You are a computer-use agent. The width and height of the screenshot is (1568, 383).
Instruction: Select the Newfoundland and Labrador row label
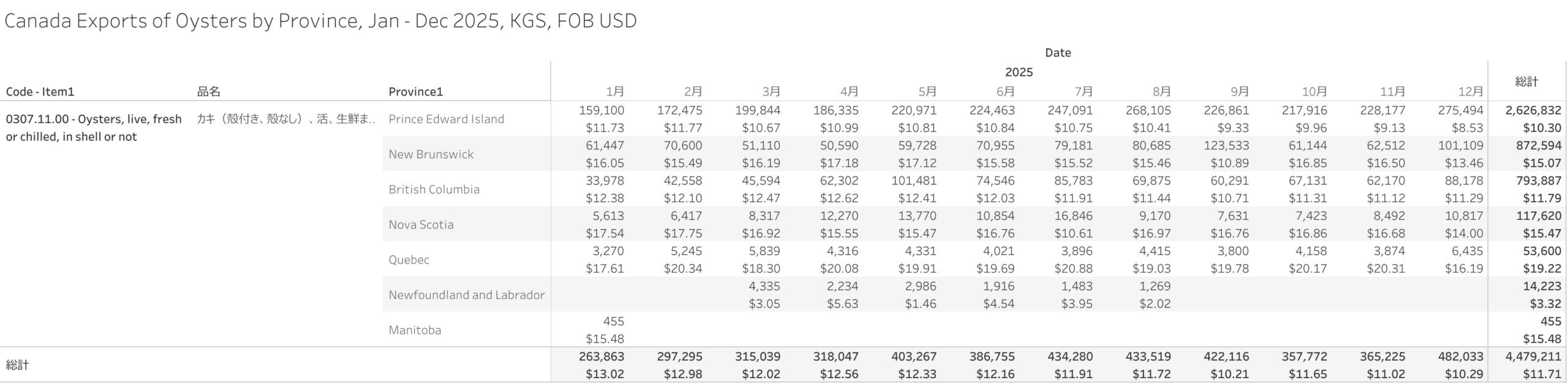[x=466, y=295]
